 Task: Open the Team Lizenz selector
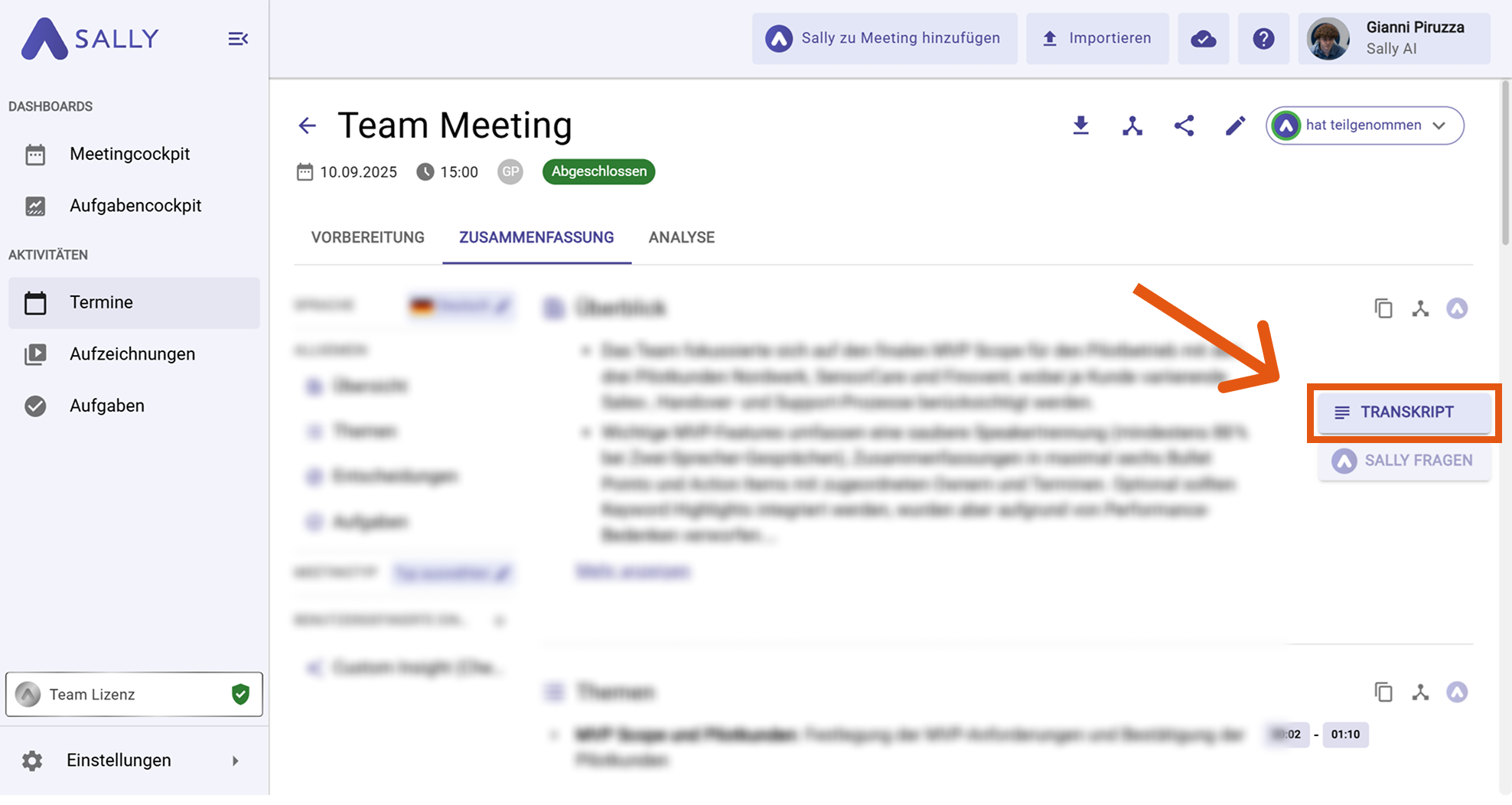click(134, 694)
